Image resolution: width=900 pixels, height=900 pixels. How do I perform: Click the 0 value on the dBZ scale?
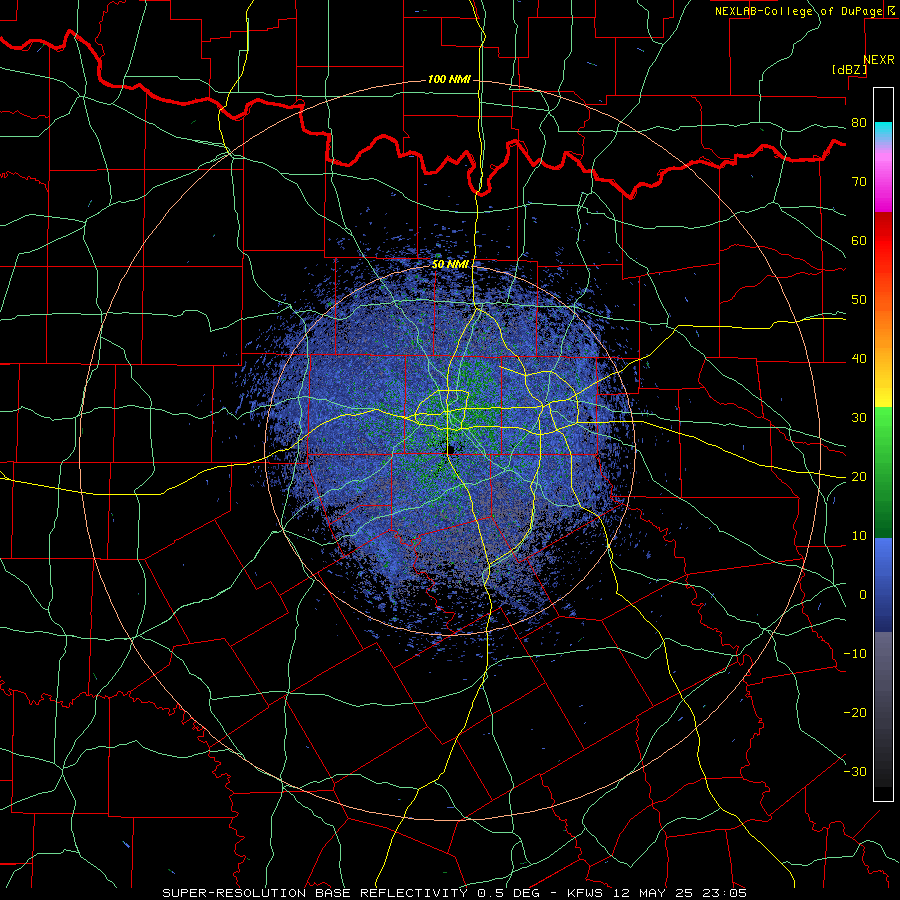pos(863,595)
